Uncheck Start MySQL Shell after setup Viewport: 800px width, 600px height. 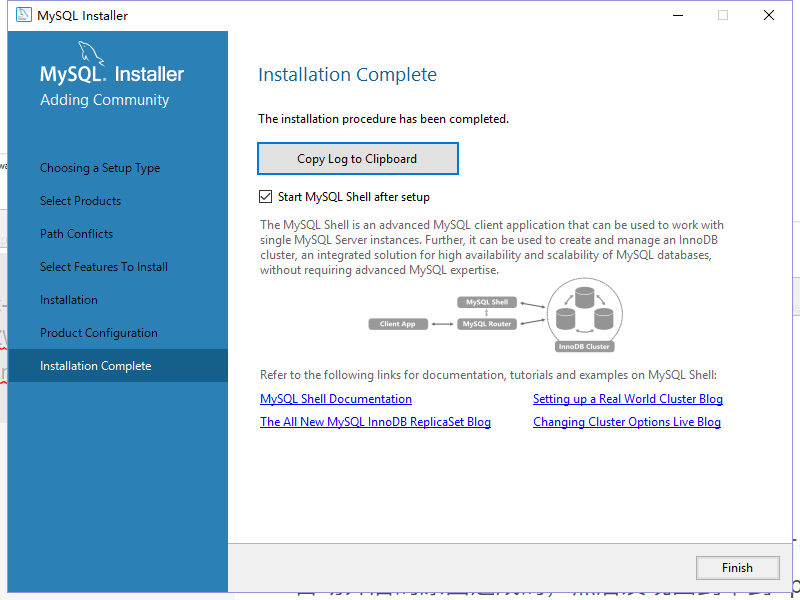pyautogui.click(x=265, y=196)
